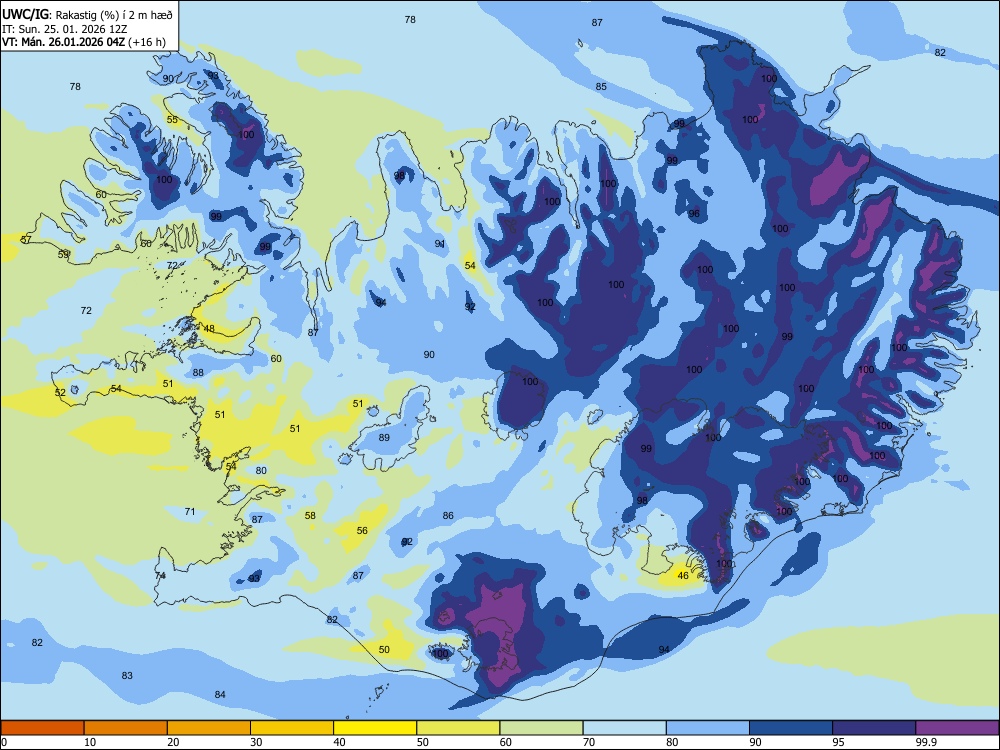
Task: Click the humidity value '48' on the map
Action: point(209,329)
